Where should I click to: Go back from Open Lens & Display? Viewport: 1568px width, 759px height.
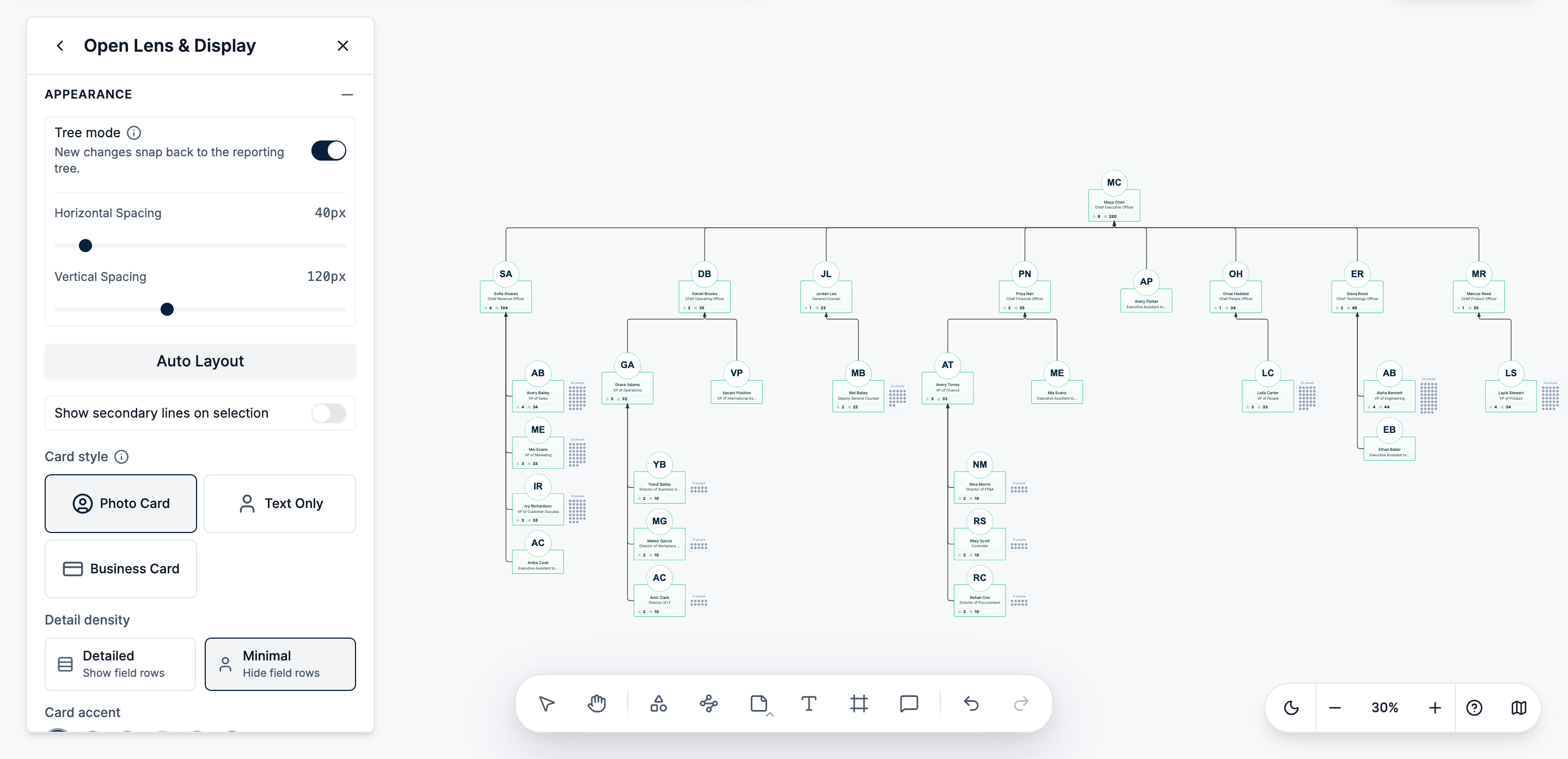click(60, 46)
